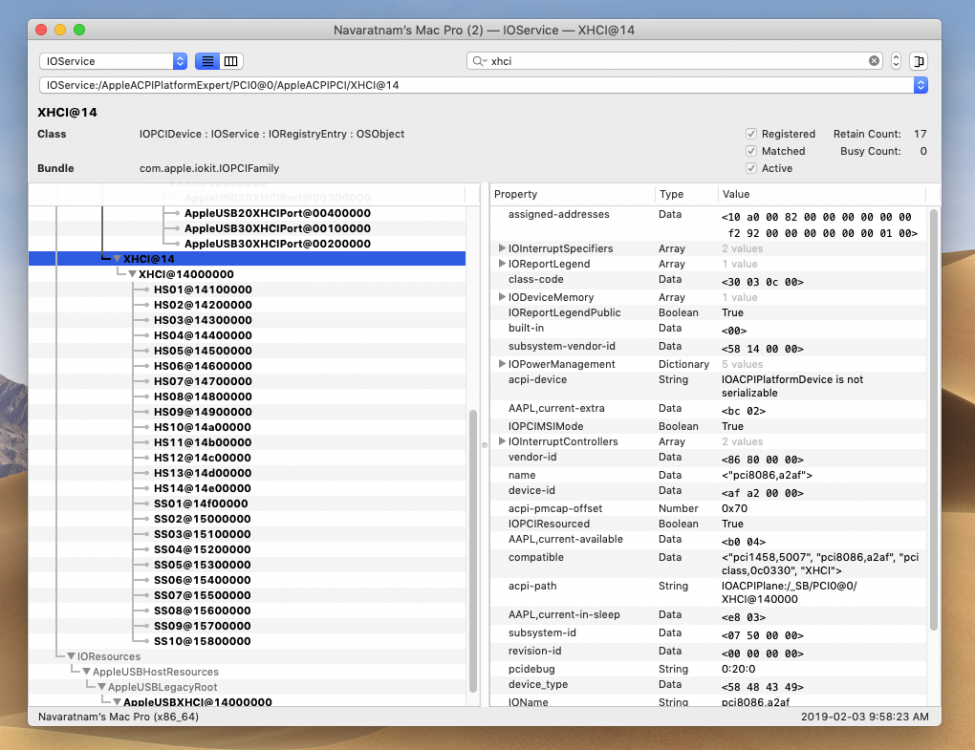The width and height of the screenshot is (975, 750).
Task: Select AppleUSB20XHCIPort@00400000 entry
Action: tap(277, 213)
